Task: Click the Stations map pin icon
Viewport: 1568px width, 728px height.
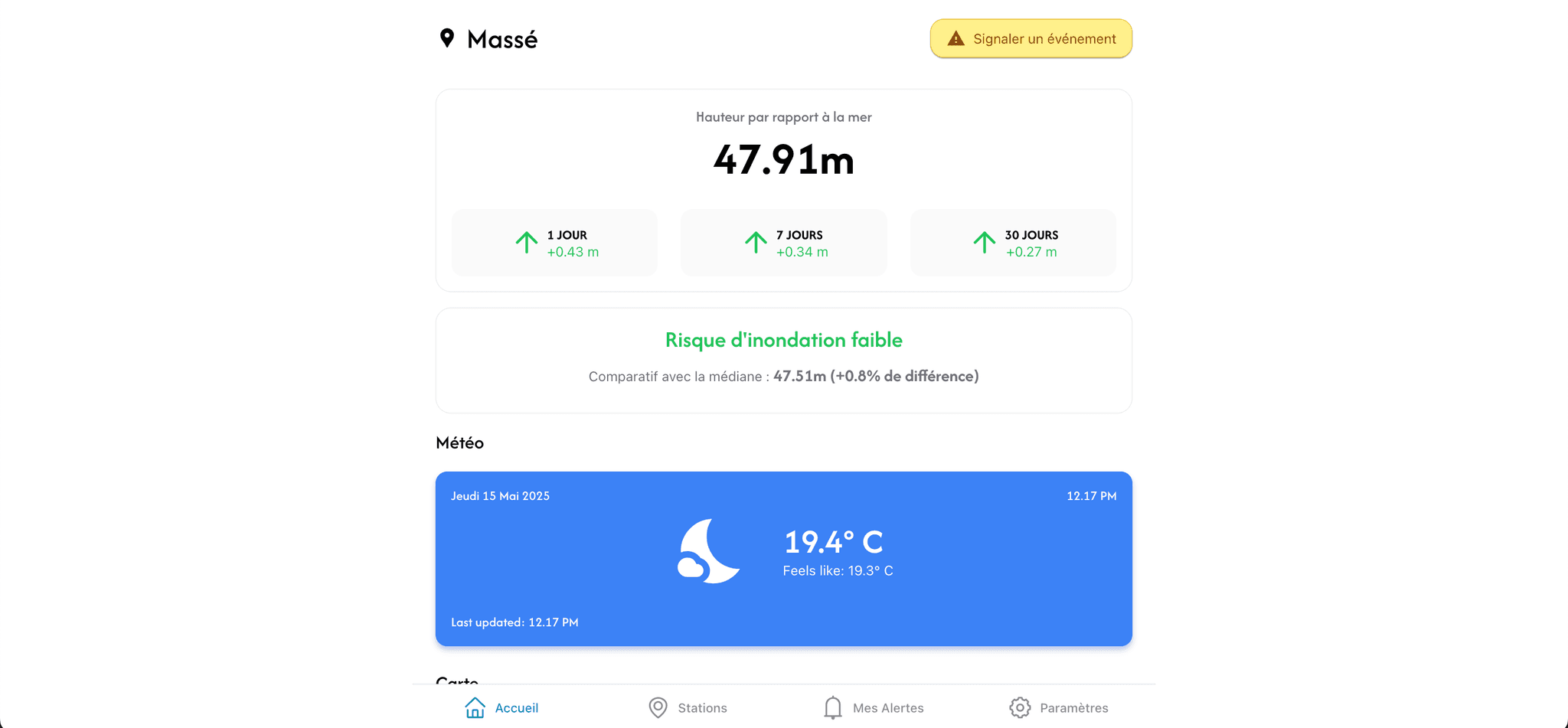Action: 658,707
